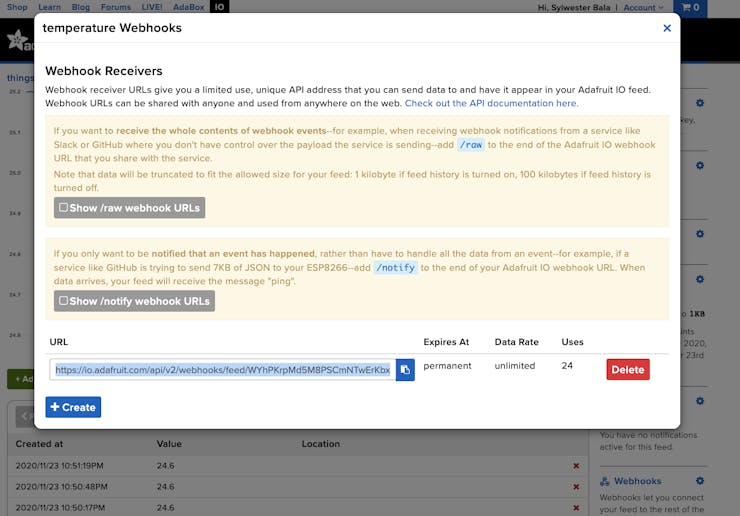Image resolution: width=740 pixels, height=516 pixels.
Task: Copy the webhook URL with clipboard icon
Action: [x=405, y=370]
